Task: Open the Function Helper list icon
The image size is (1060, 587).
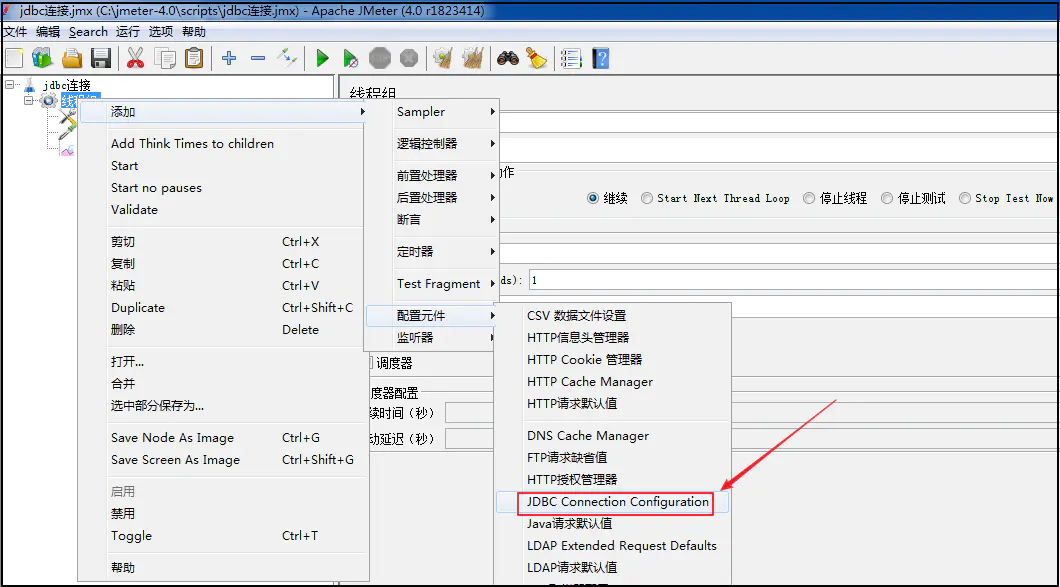Action: 571,59
